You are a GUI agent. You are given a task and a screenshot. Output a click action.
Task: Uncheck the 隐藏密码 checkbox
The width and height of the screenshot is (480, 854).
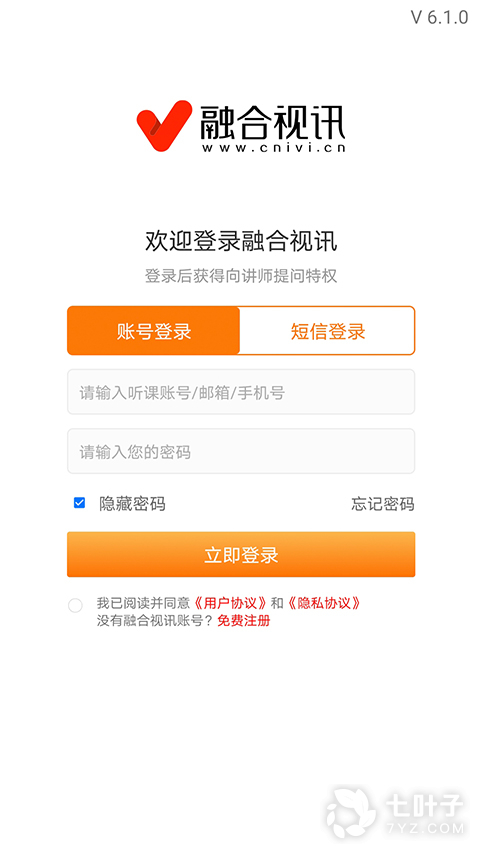(x=80, y=503)
